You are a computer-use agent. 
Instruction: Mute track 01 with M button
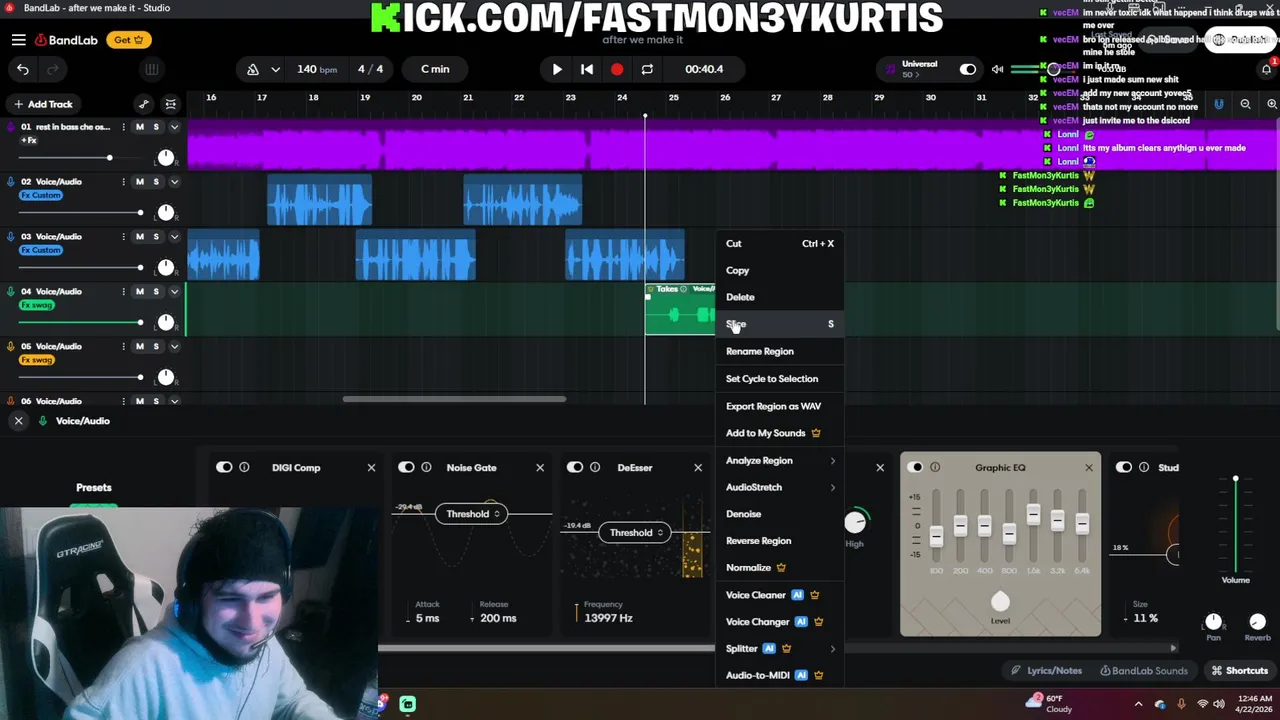[x=140, y=127]
